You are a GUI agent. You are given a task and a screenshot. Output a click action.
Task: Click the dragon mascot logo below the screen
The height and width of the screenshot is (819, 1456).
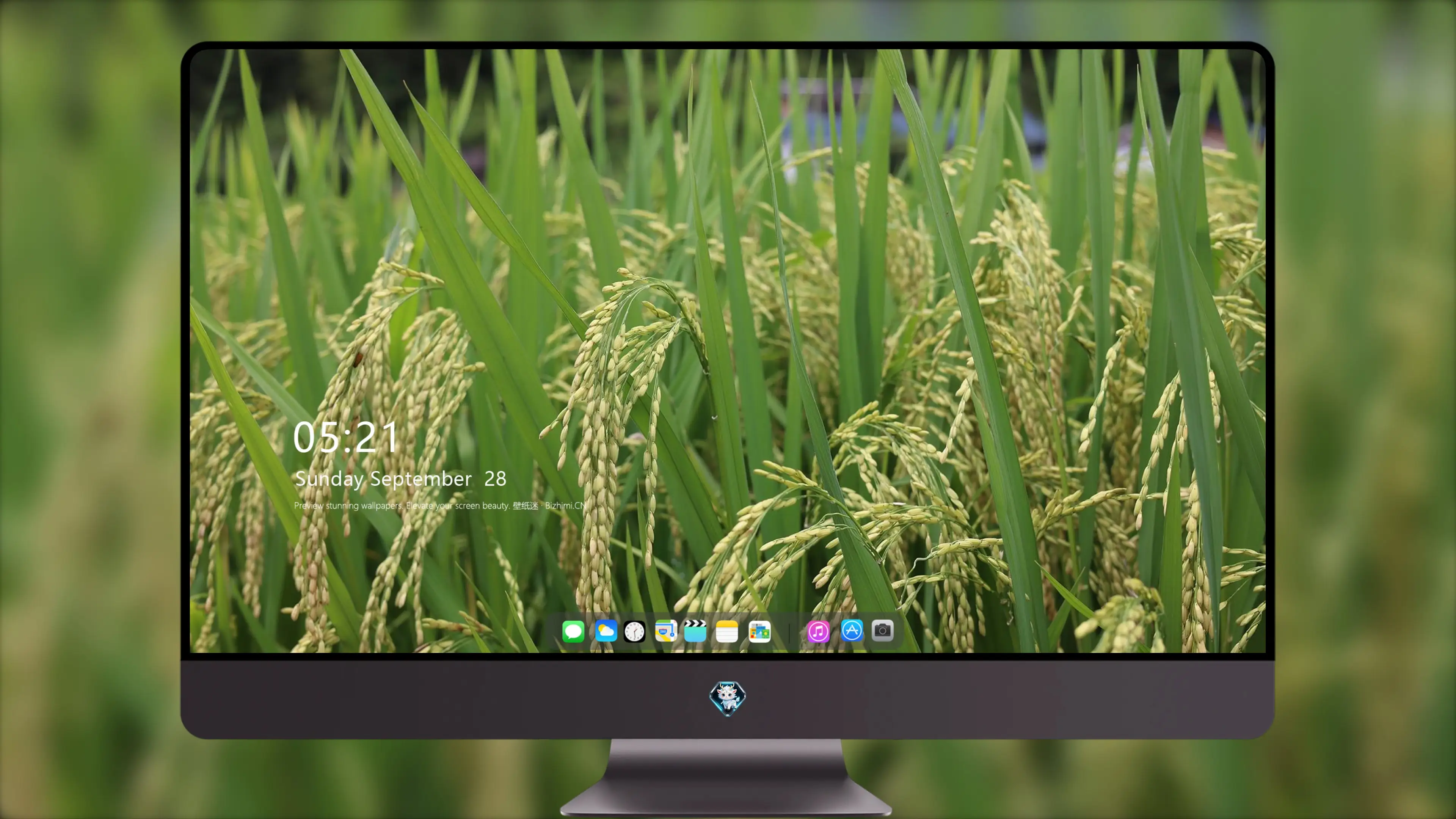click(728, 698)
